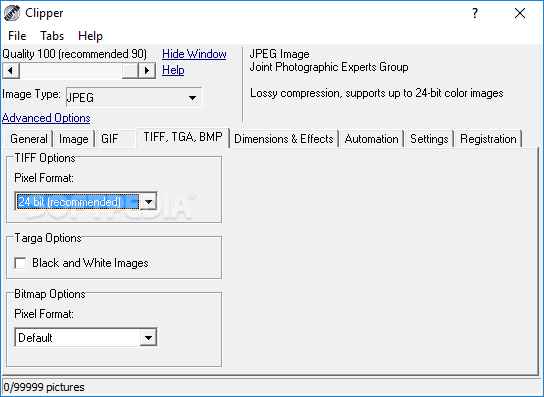The height and width of the screenshot is (397, 544).
Task: Click the 0/99999 pictures status text
Action: (x=44, y=387)
